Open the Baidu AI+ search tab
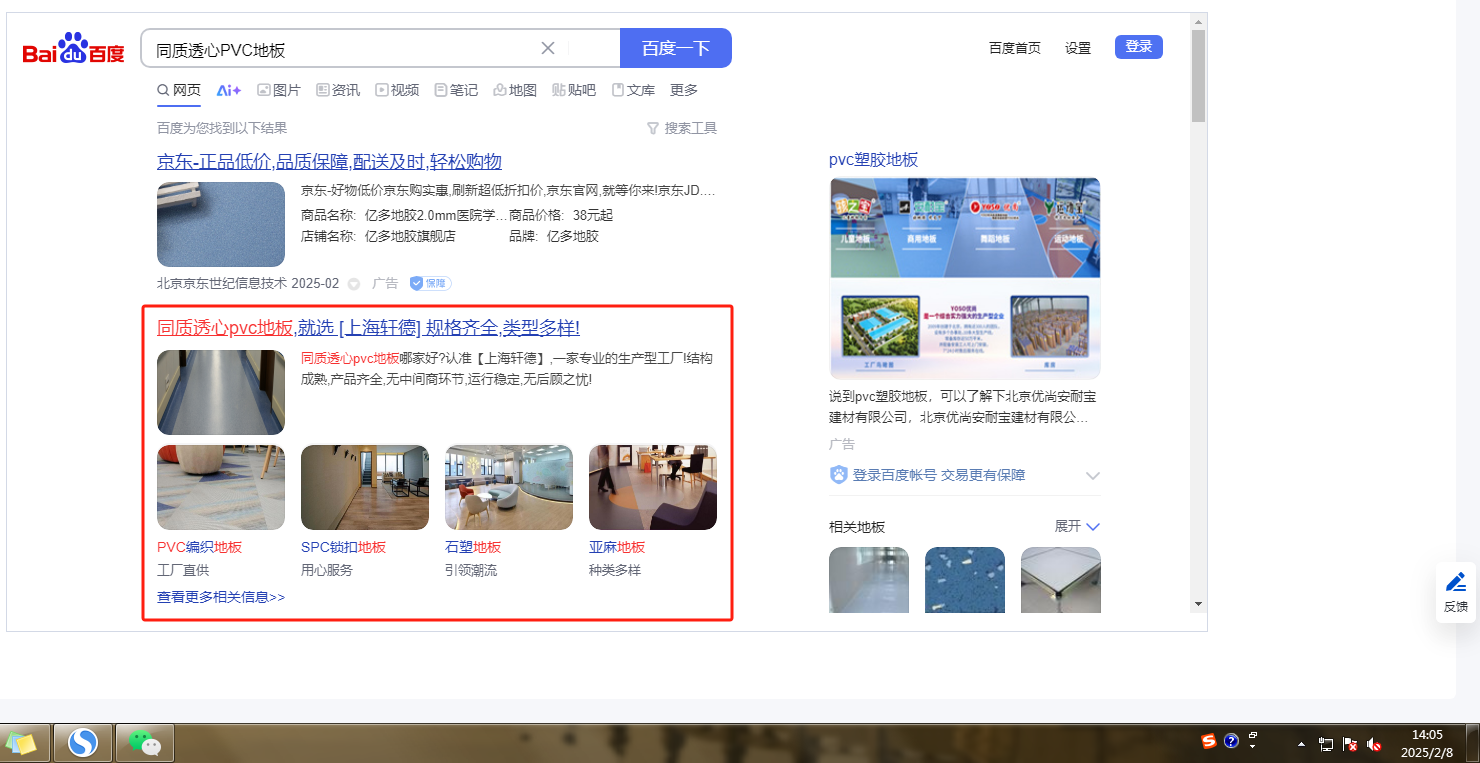This screenshot has height=763, width=1480. pos(229,90)
